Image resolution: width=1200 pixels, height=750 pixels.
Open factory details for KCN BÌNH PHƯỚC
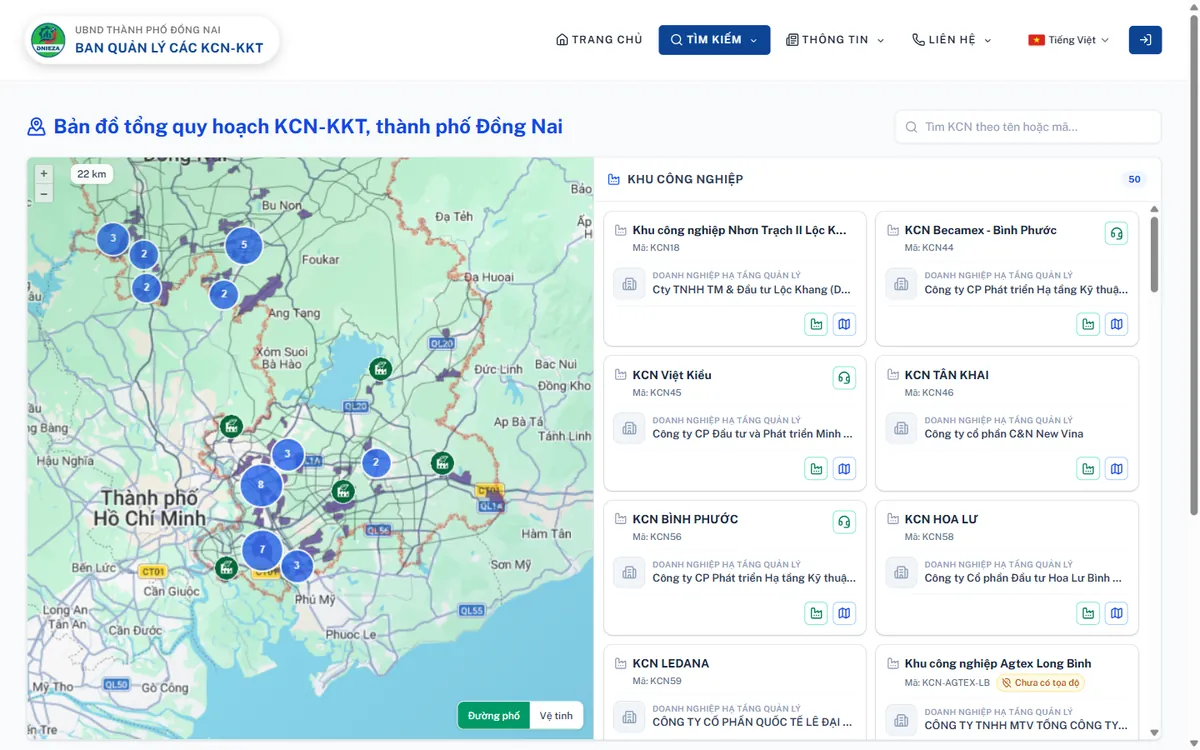click(816, 612)
